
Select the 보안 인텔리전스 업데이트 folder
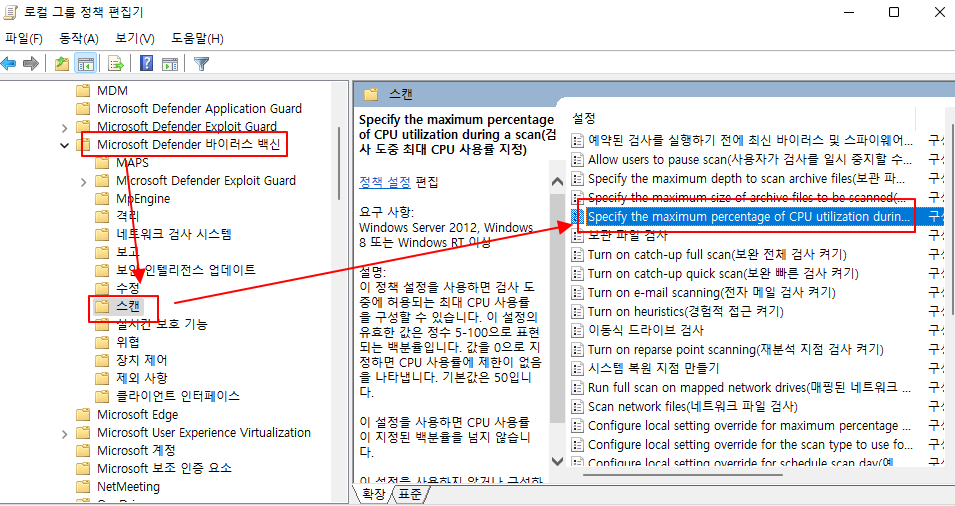[175, 269]
